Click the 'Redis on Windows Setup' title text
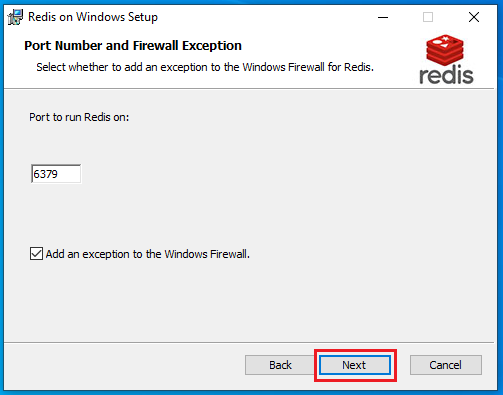The height and width of the screenshot is (395, 503). pos(93,17)
